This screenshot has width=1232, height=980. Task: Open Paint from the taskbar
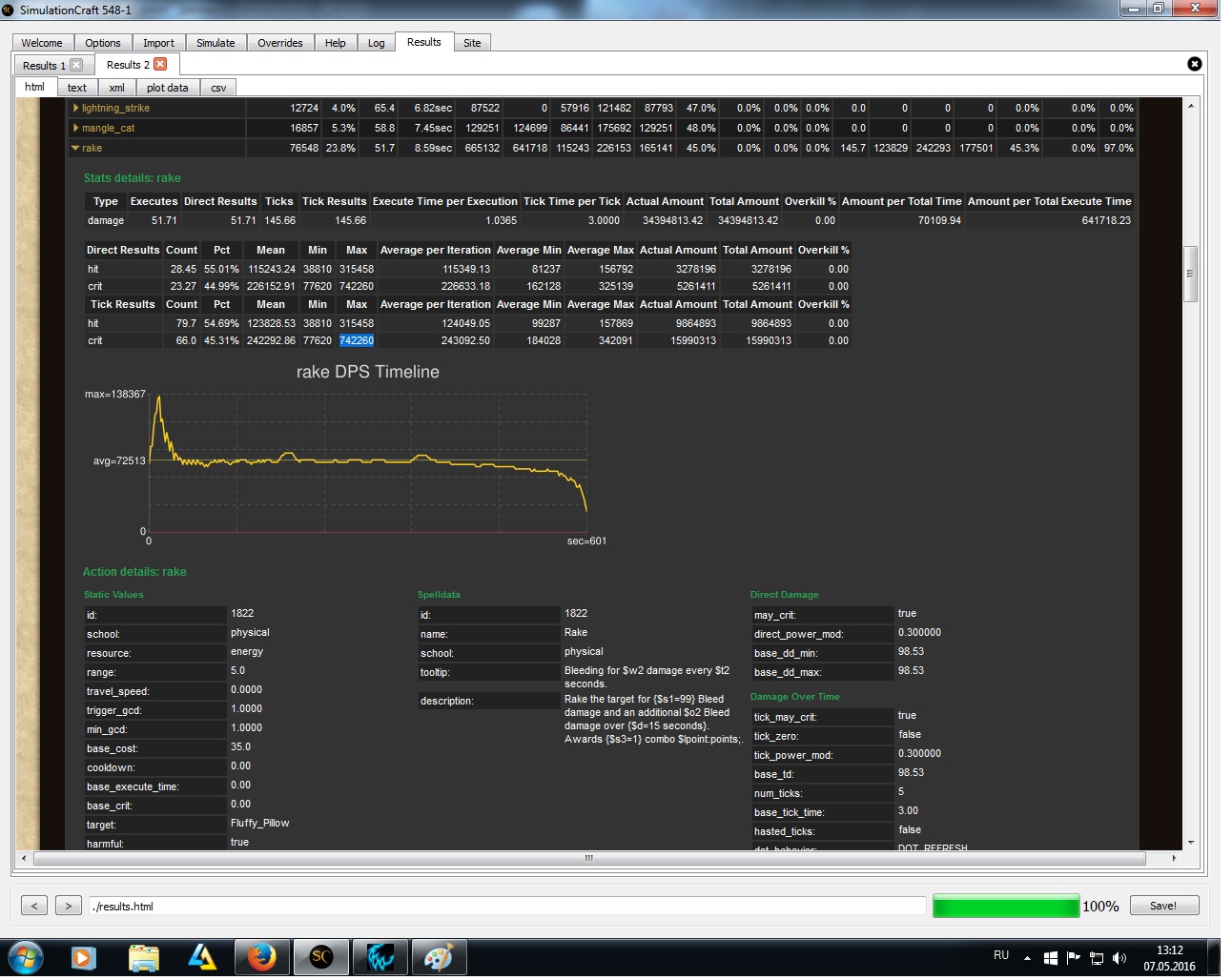pyautogui.click(x=438, y=957)
